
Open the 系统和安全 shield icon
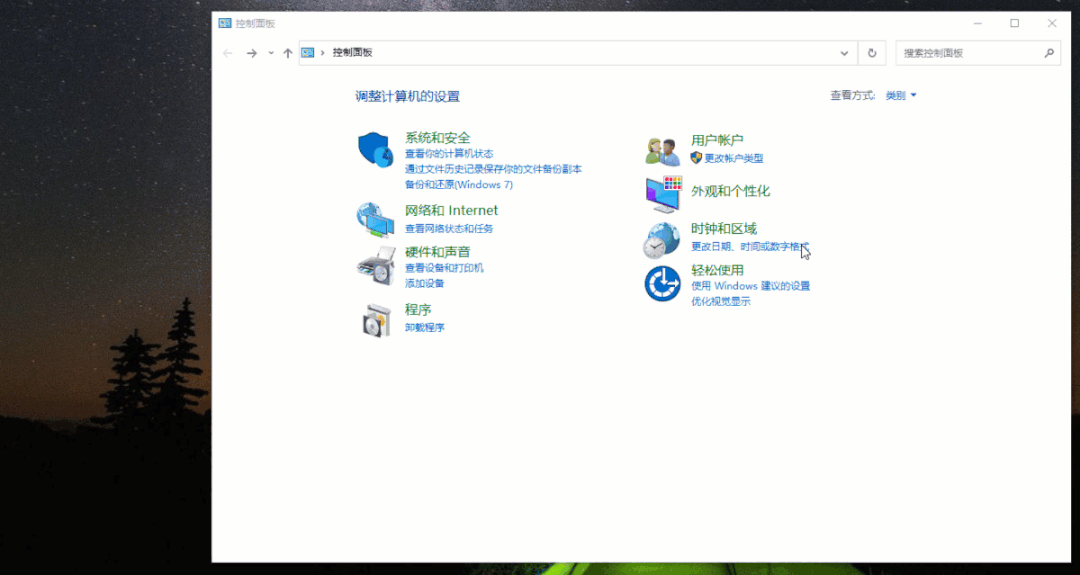coord(375,149)
